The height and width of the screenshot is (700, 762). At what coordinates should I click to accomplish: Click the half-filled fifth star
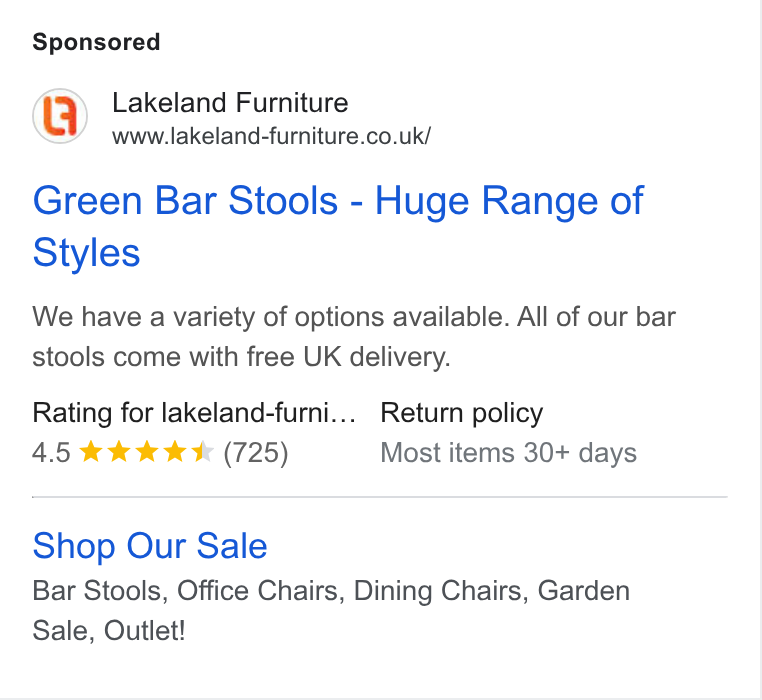point(203,452)
